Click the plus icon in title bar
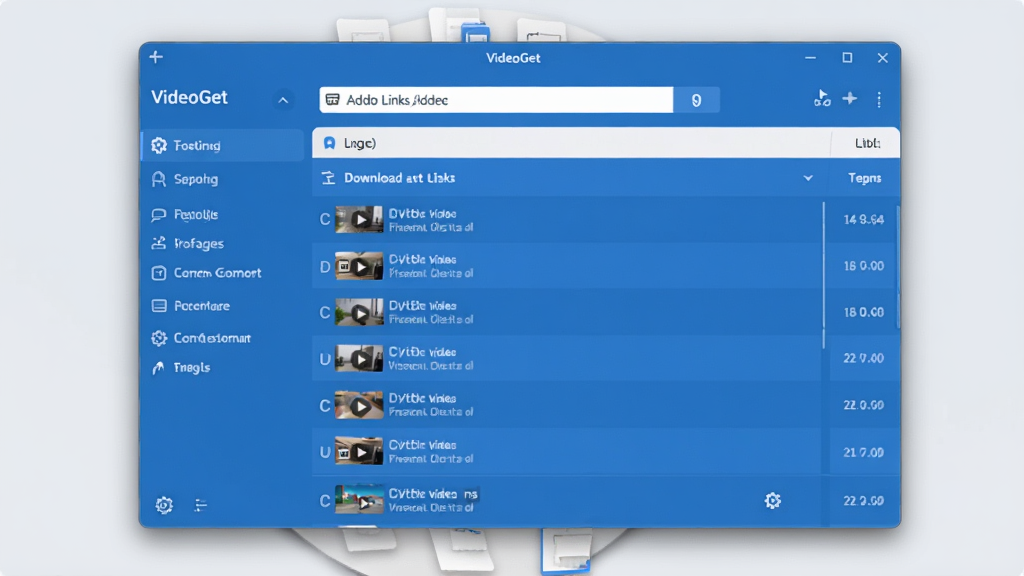Viewport: 1024px width, 576px height. pyautogui.click(x=155, y=57)
